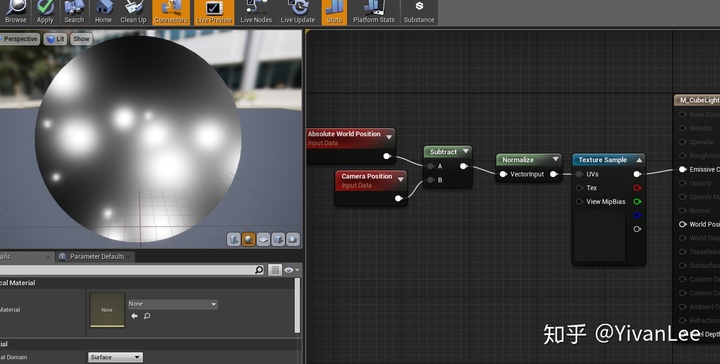
Task: Set preview mesh to sphere shape
Action: click(x=248, y=239)
